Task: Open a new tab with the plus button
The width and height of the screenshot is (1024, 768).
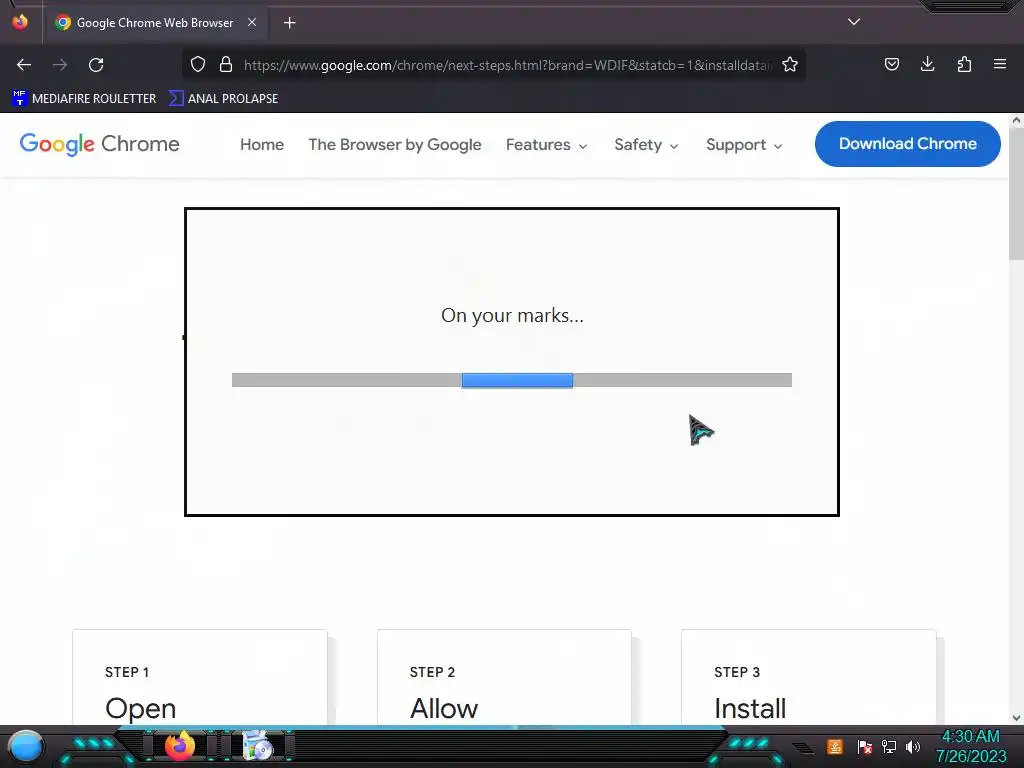Action: [x=289, y=23]
